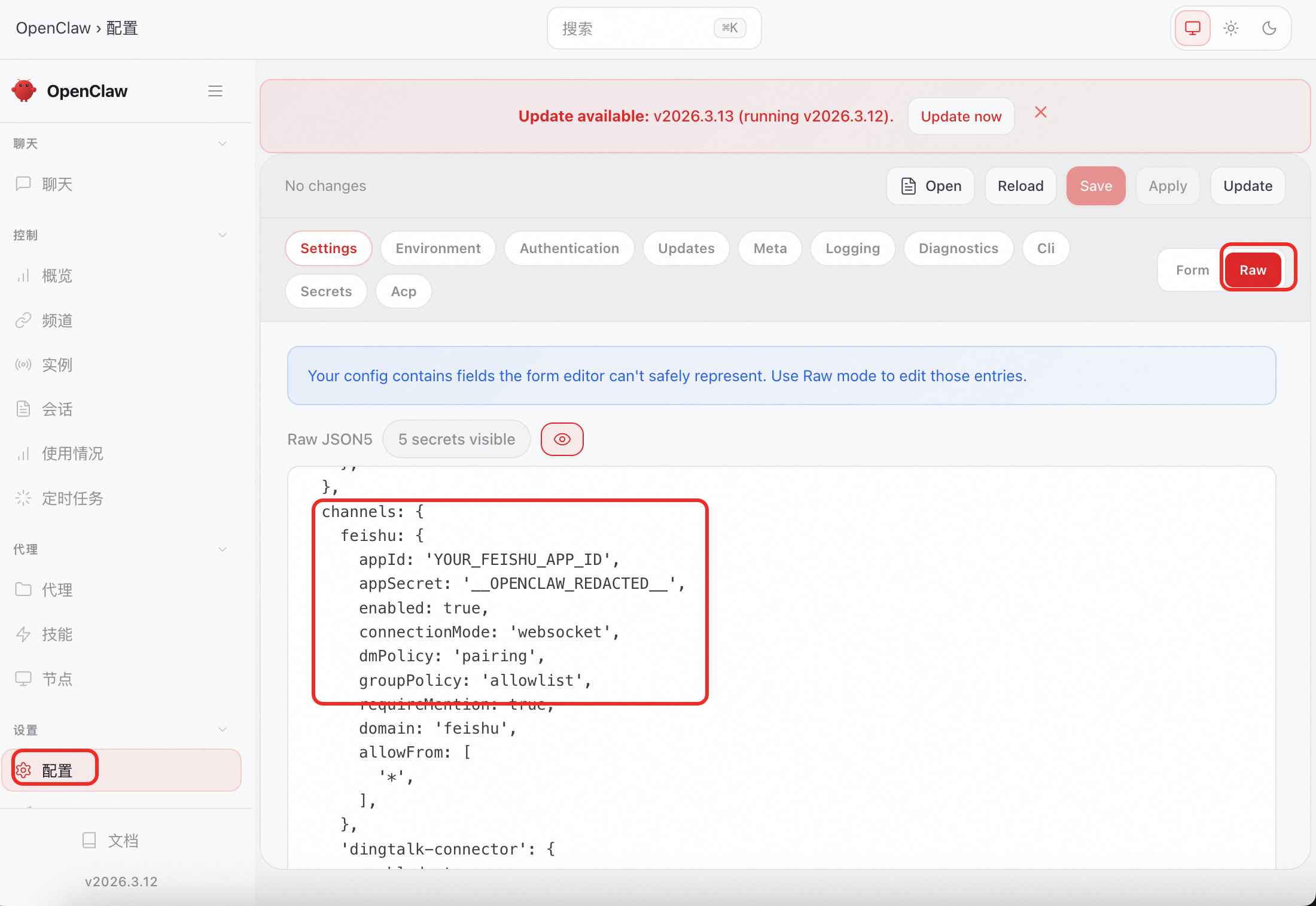The image size is (1316, 906).
Task: Reload the configuration
Action: coord(1020,186)
